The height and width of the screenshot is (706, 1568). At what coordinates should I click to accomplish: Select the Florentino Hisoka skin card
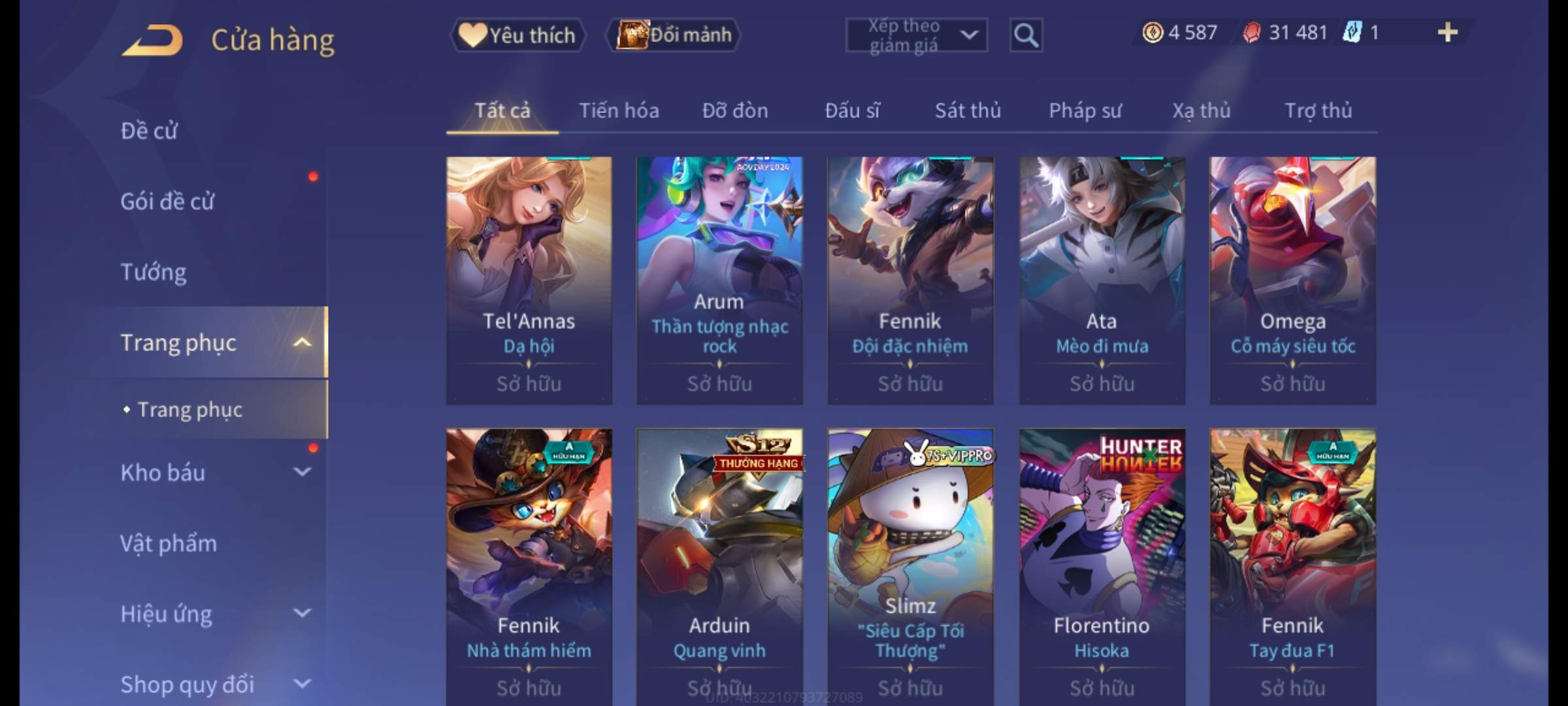[x=1102, y=567]
